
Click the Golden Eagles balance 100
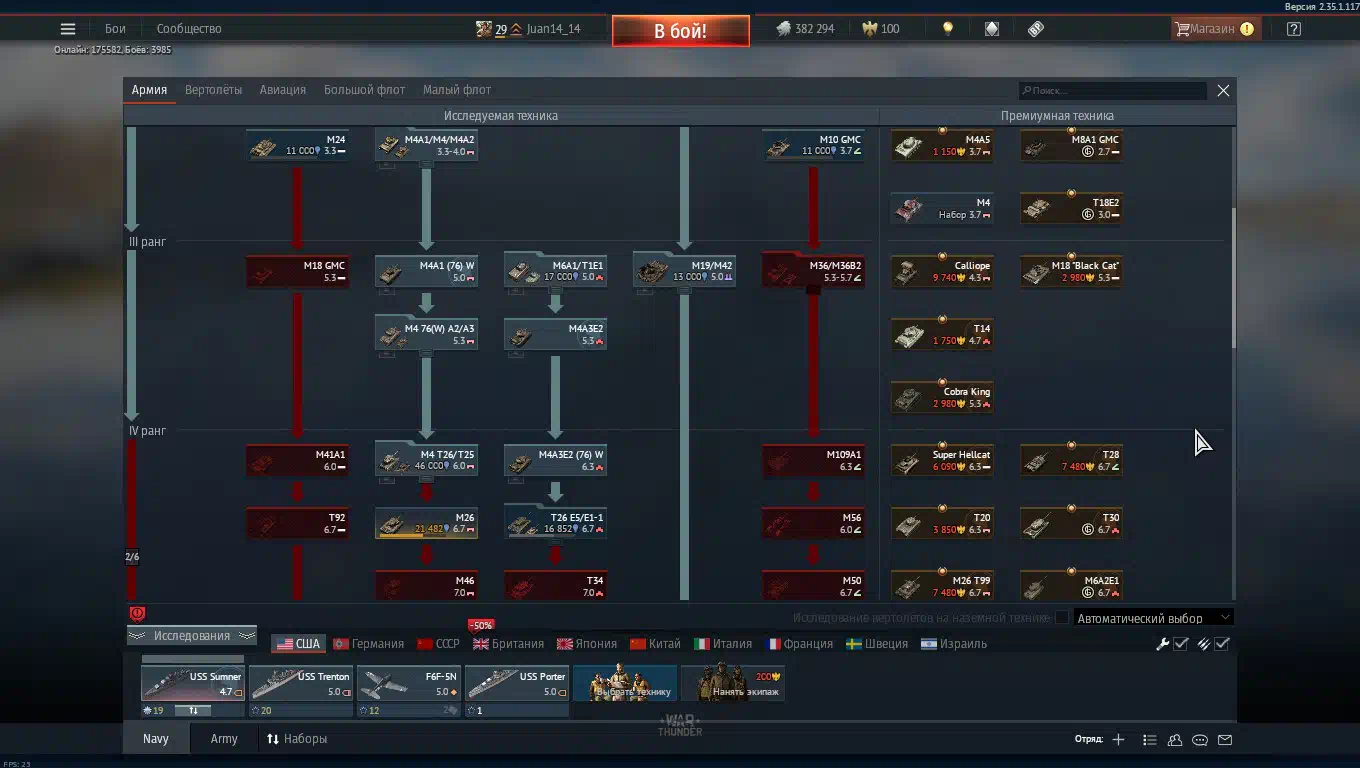pyautogui.click(x=881, y=29)
